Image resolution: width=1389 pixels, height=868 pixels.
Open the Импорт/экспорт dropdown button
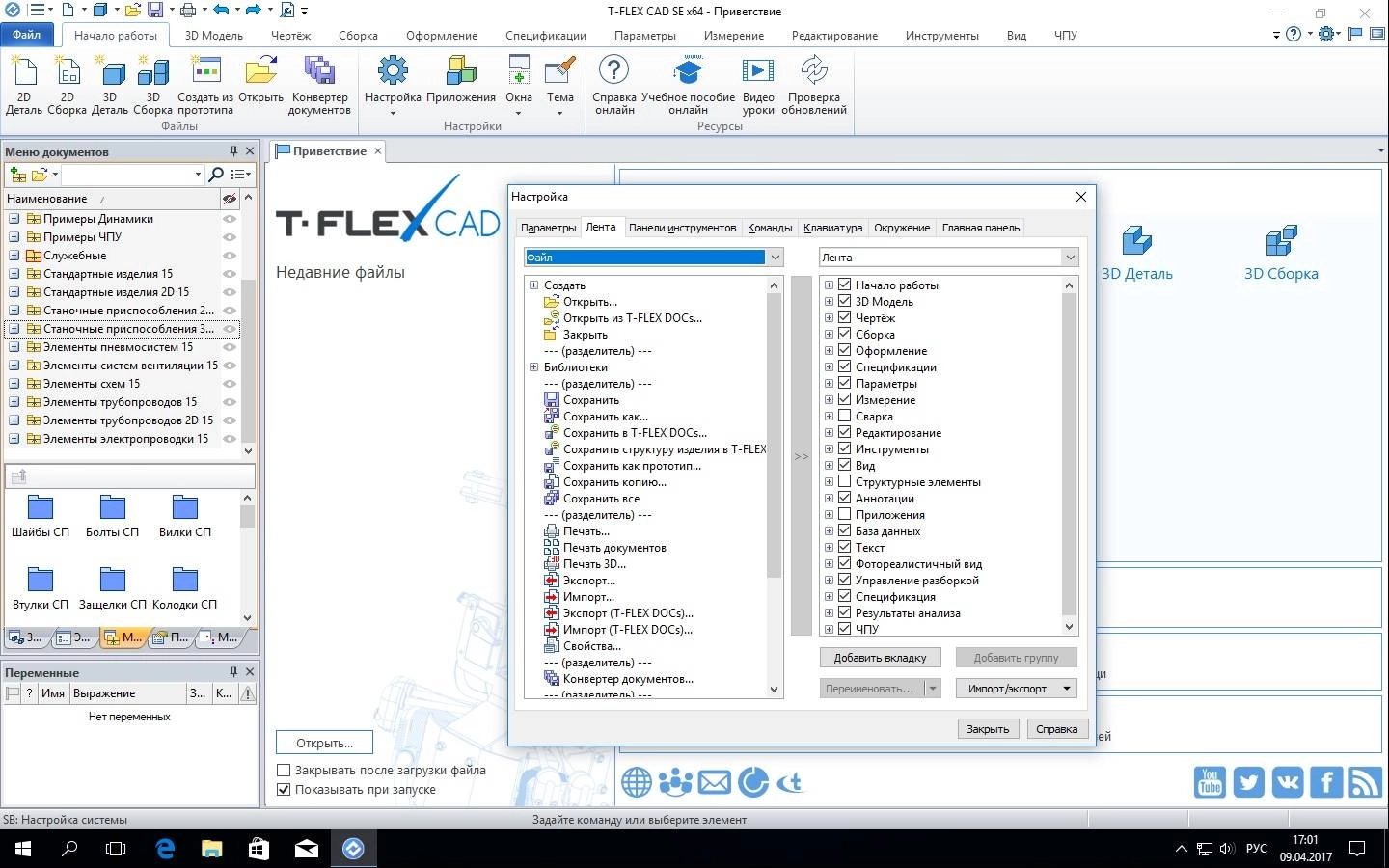point(1016,688)
